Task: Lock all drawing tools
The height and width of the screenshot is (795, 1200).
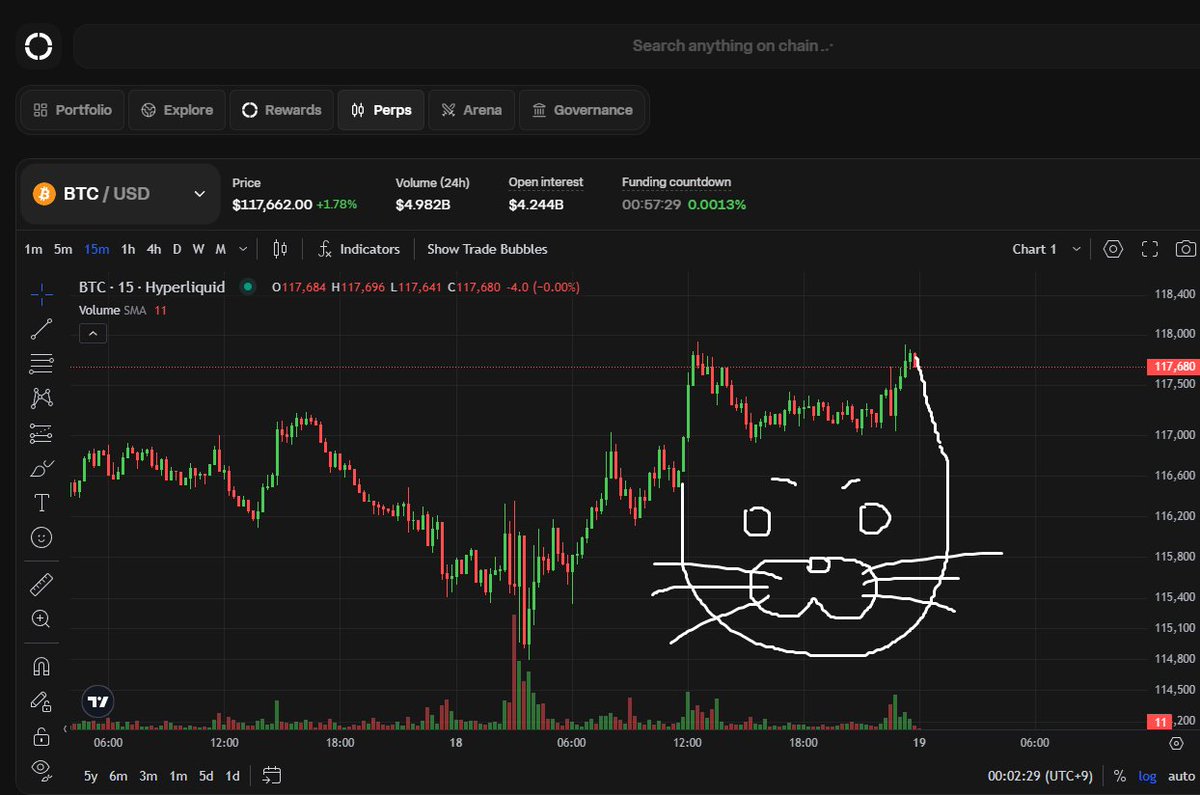Action: coord(41,737)
